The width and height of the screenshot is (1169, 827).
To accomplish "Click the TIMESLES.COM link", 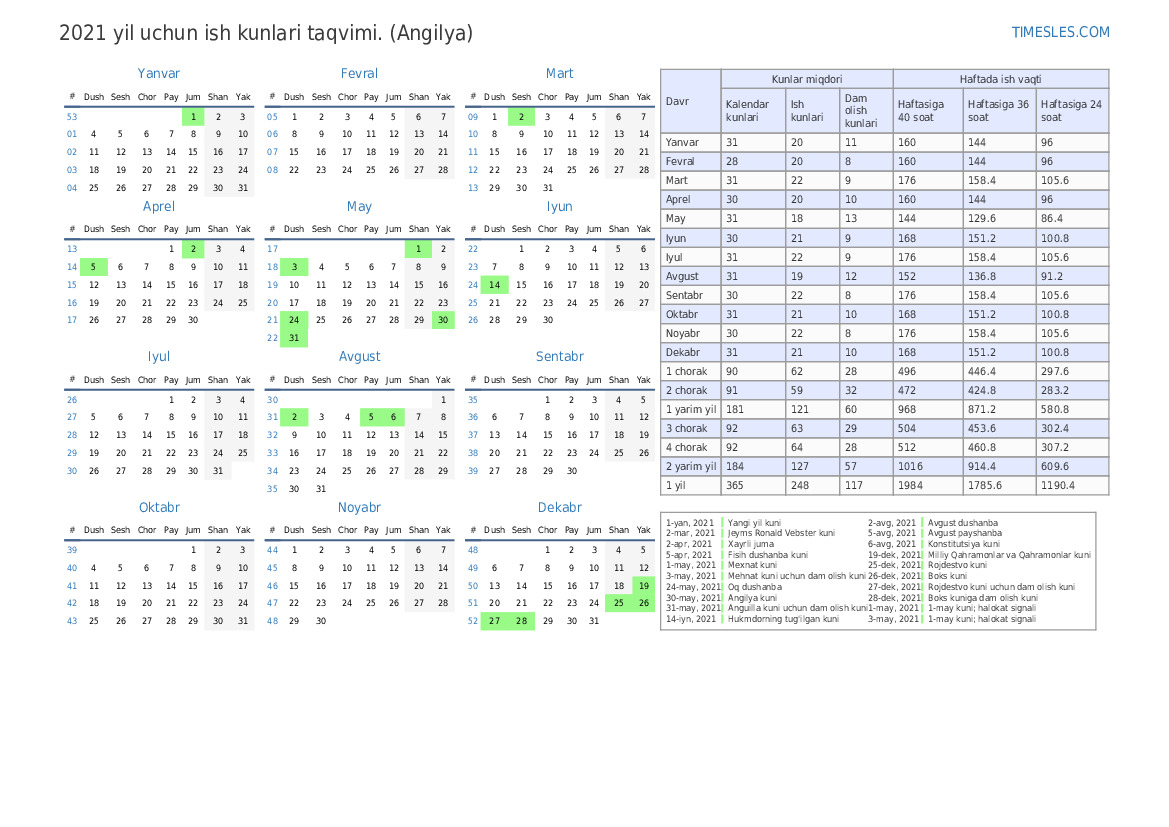I will (x=1060, y=32).
